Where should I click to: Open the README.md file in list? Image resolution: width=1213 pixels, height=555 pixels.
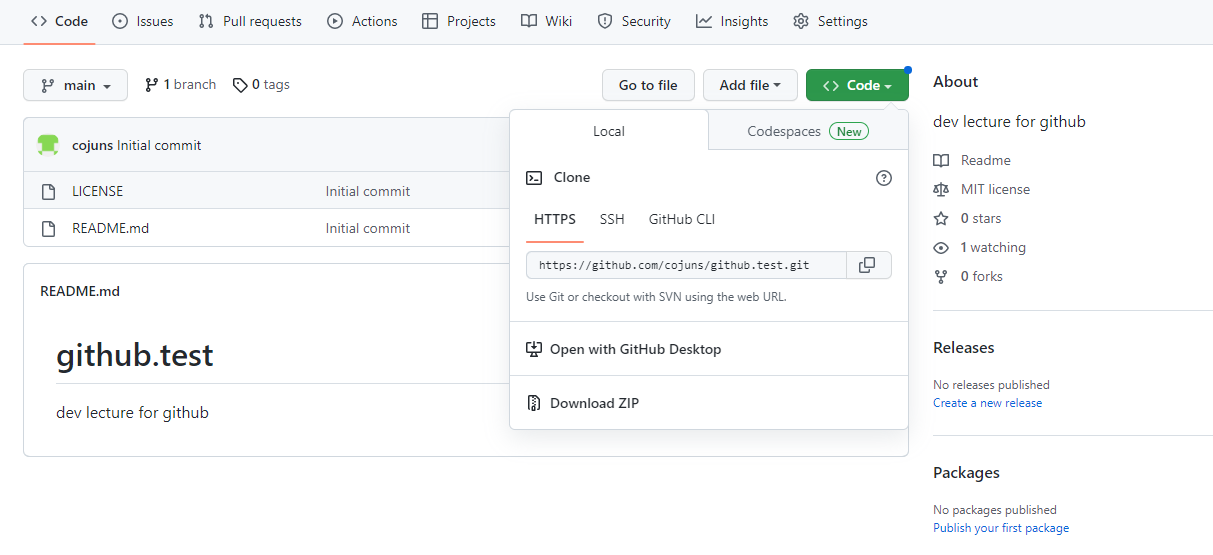[x=110, y=228]
